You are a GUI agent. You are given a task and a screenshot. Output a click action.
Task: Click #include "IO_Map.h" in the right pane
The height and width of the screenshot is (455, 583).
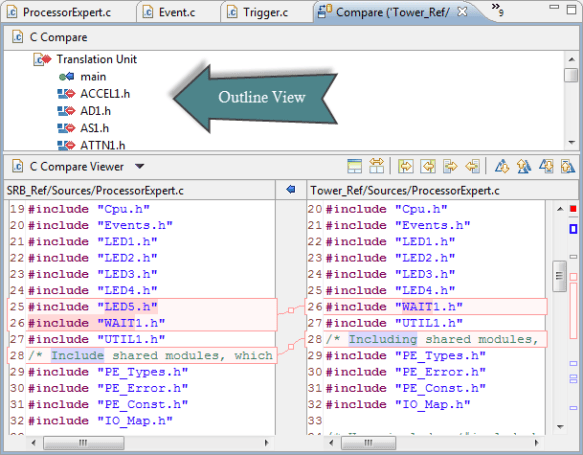tap(398, 404)
